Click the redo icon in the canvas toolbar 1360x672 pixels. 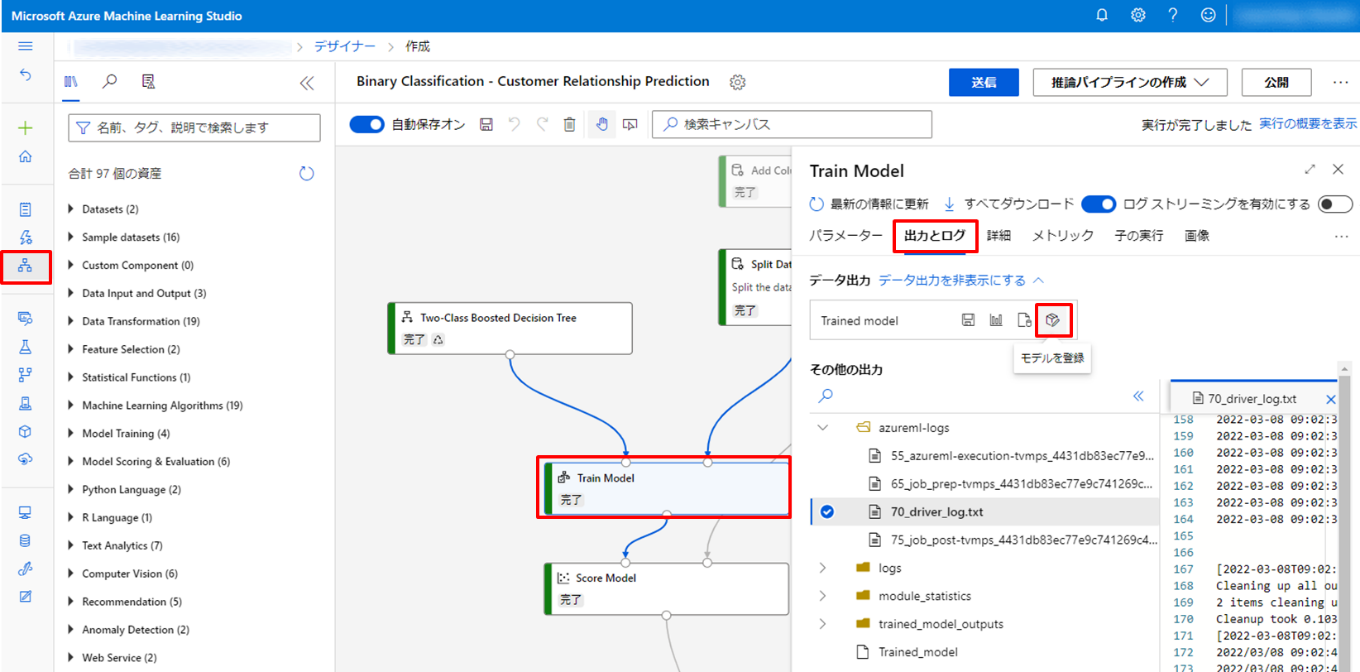pyautogui.click(x=542, y=125)
